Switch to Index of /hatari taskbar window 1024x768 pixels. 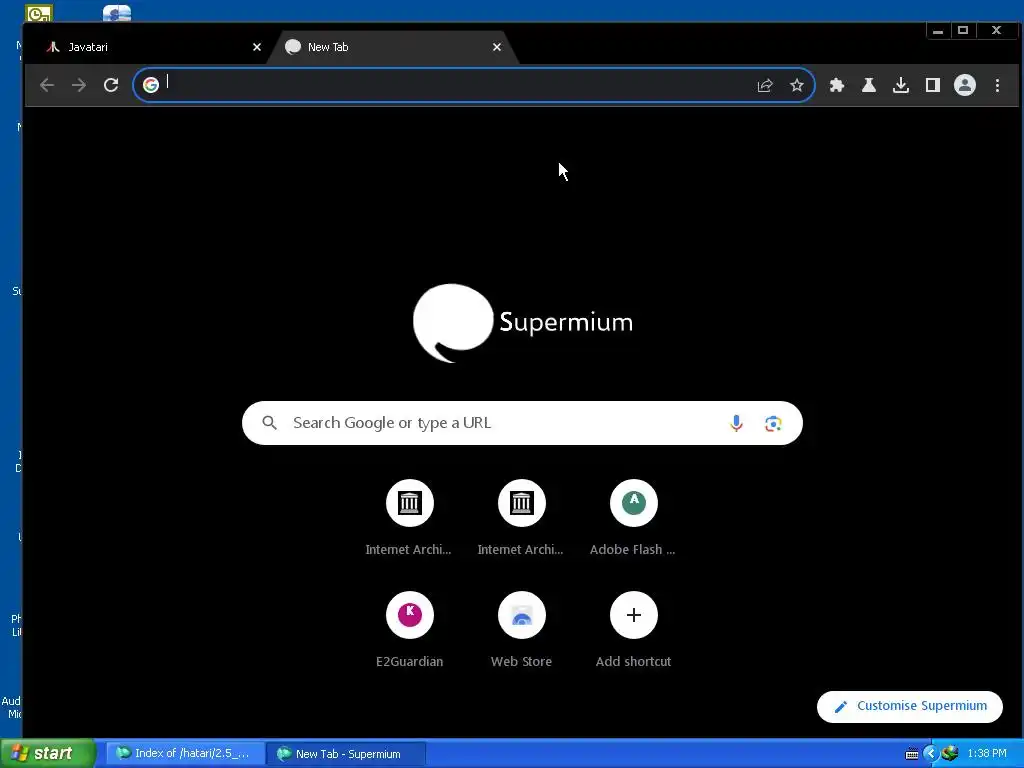tap(185, 754)
